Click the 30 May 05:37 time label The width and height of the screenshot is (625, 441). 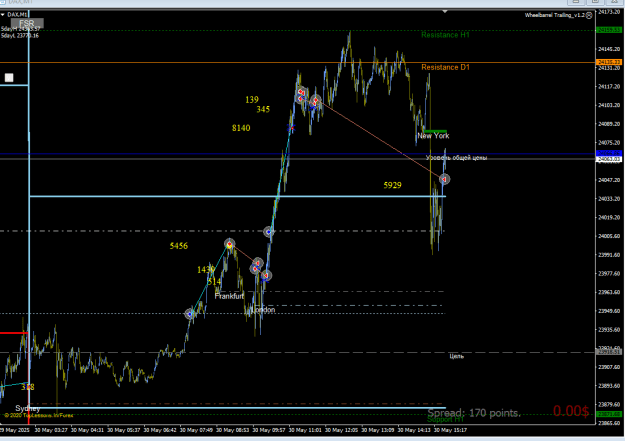[124, 430]
